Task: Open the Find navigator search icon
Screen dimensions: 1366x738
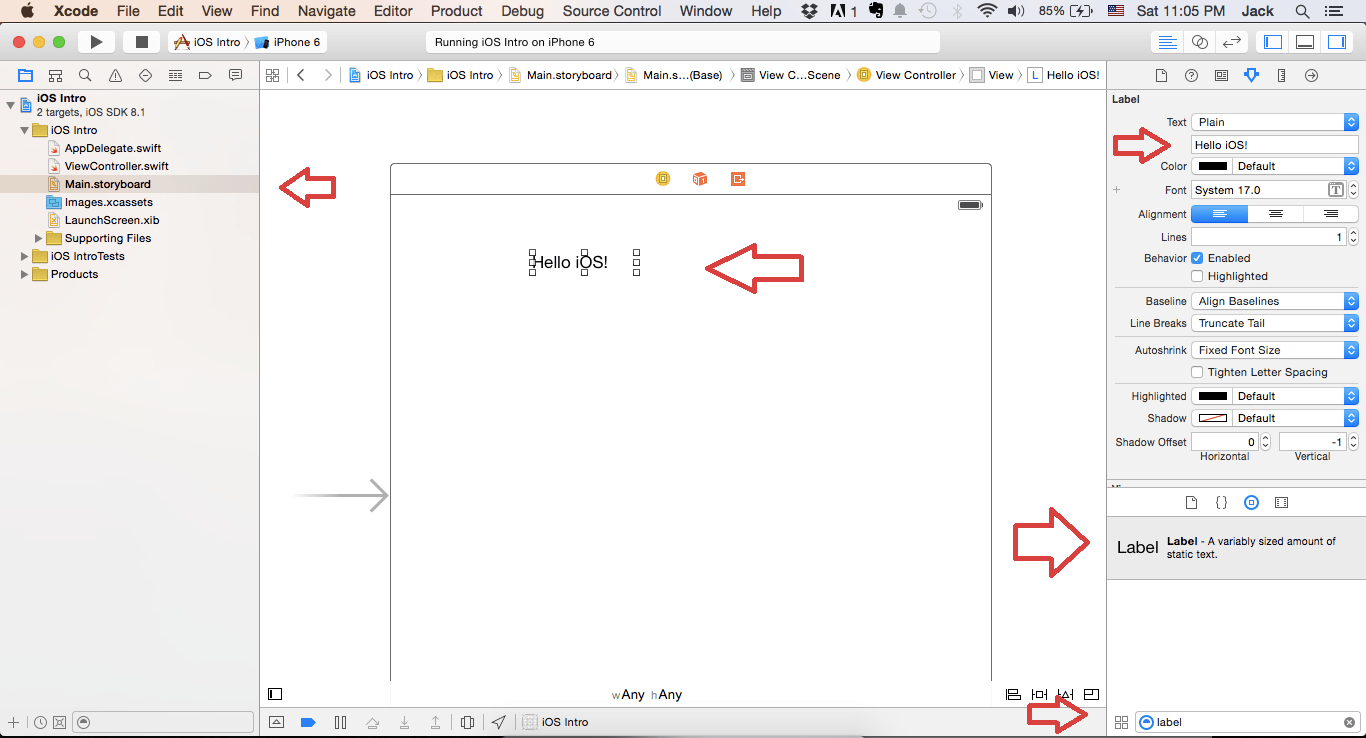Action: [86, 75]
